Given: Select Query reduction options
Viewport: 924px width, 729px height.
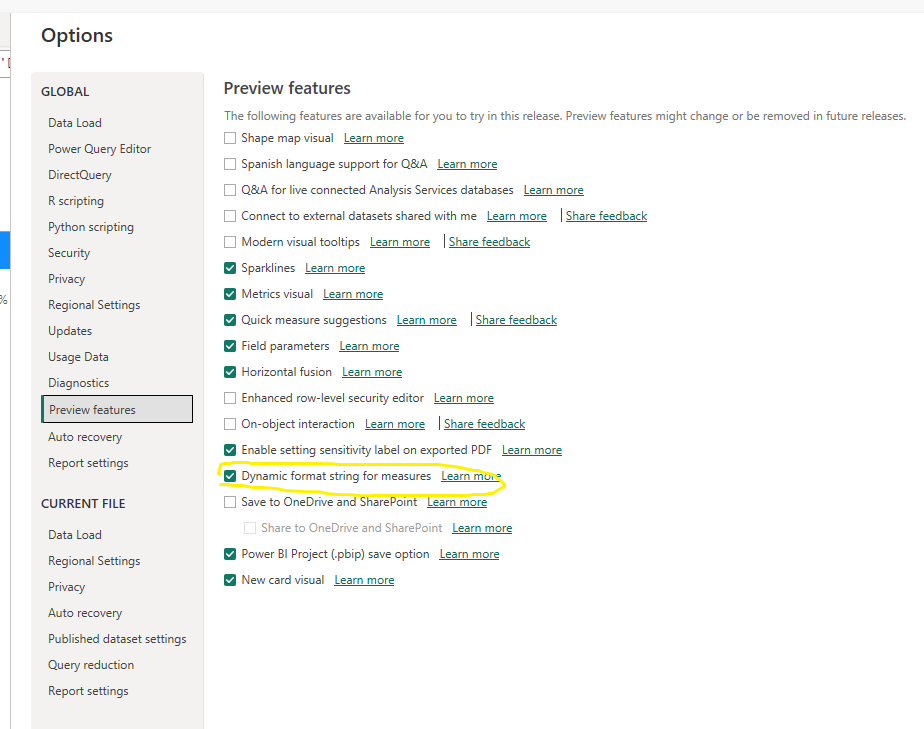Looking at the screenshot, I should [x=91, y=665].
